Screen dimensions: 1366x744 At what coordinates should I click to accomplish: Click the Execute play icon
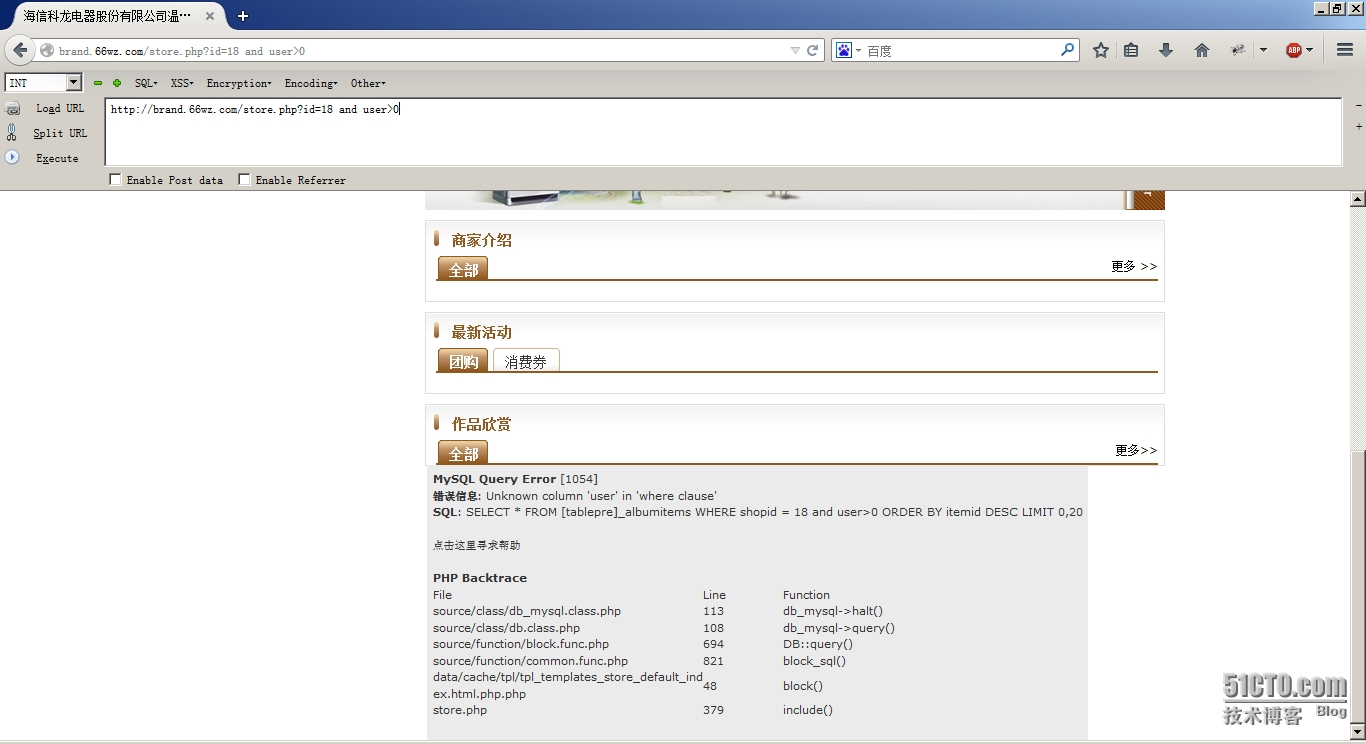coord(12,157)
